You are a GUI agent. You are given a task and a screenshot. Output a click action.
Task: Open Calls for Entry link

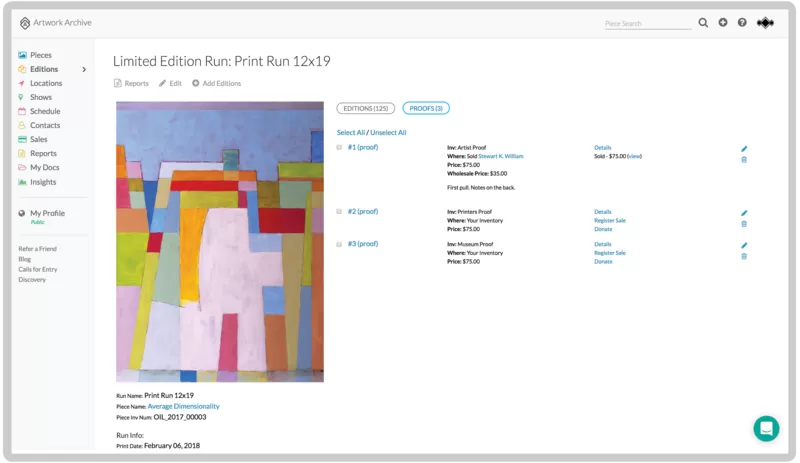pyautogui.click(x=38, y=270)
